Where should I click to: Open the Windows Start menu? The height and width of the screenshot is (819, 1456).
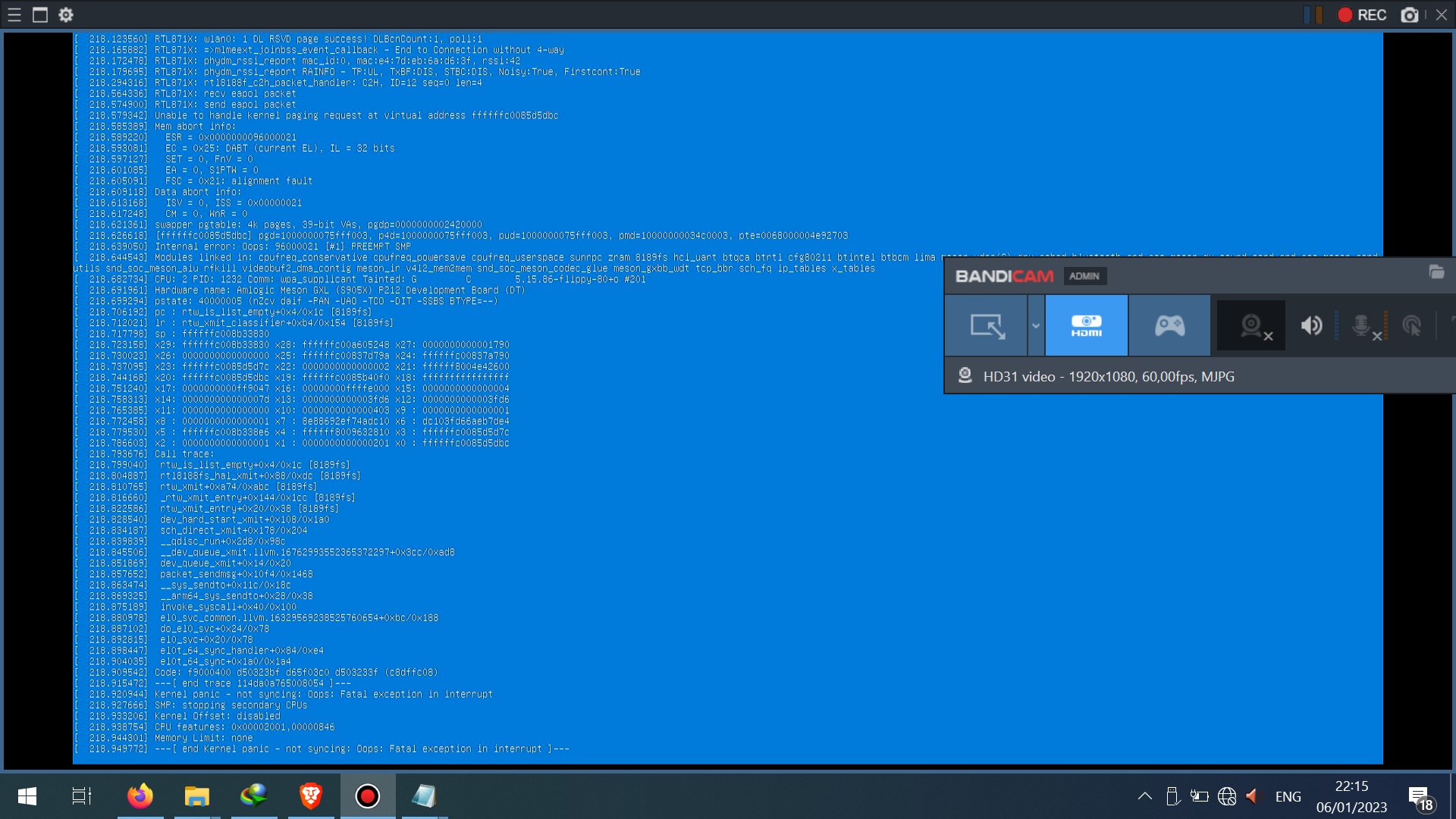click(x=27, y=796)
